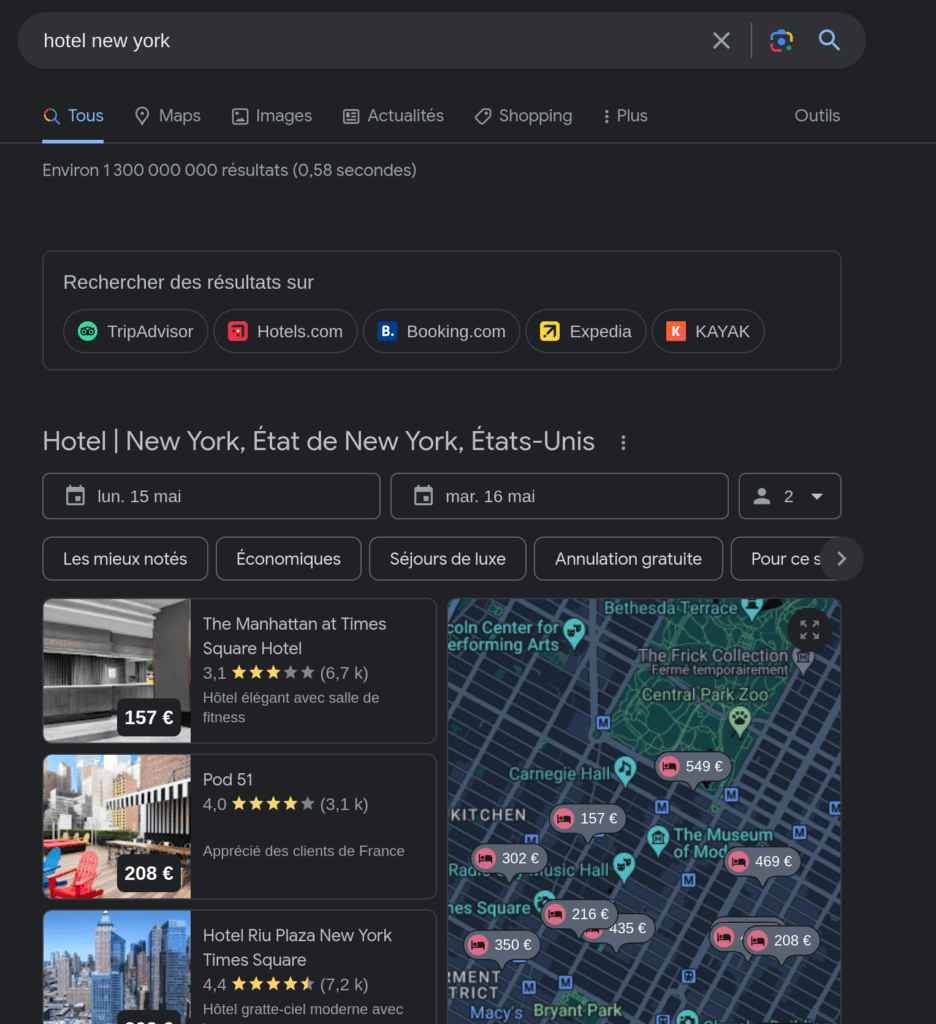Open Pod 51 hotel photo thumbnail
The image size is (936, 1024).
tap(116, 826)
